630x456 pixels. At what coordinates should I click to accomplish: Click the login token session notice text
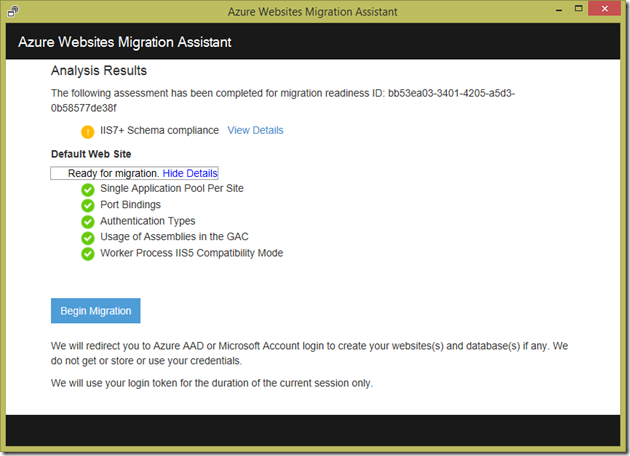pos(212,383)
